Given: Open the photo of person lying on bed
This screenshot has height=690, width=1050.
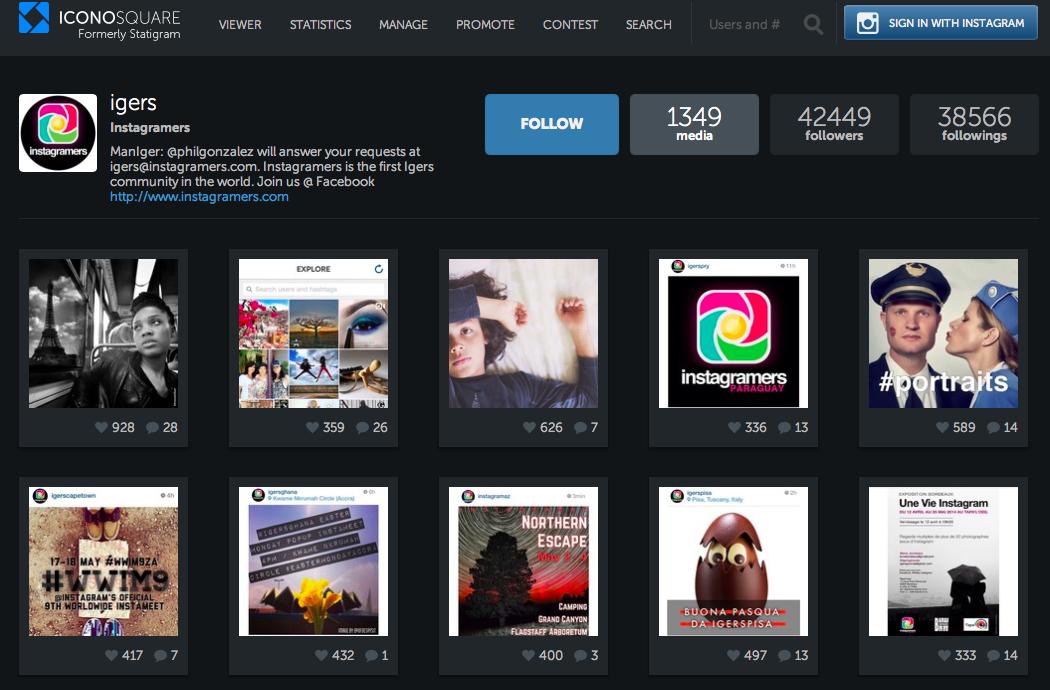Looking at the screenshot, I should 523,334.
